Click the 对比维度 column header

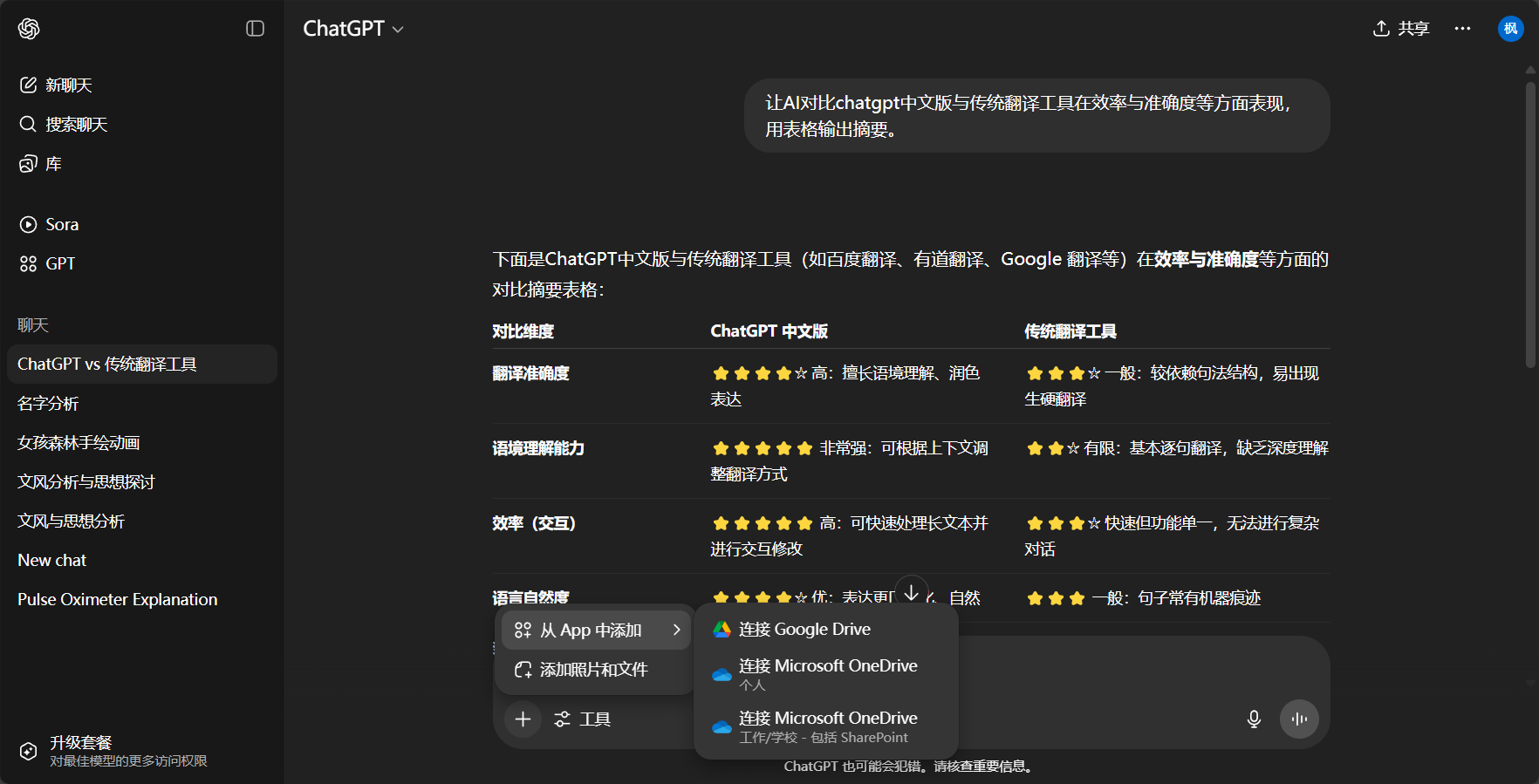click(x=523, y=331)
